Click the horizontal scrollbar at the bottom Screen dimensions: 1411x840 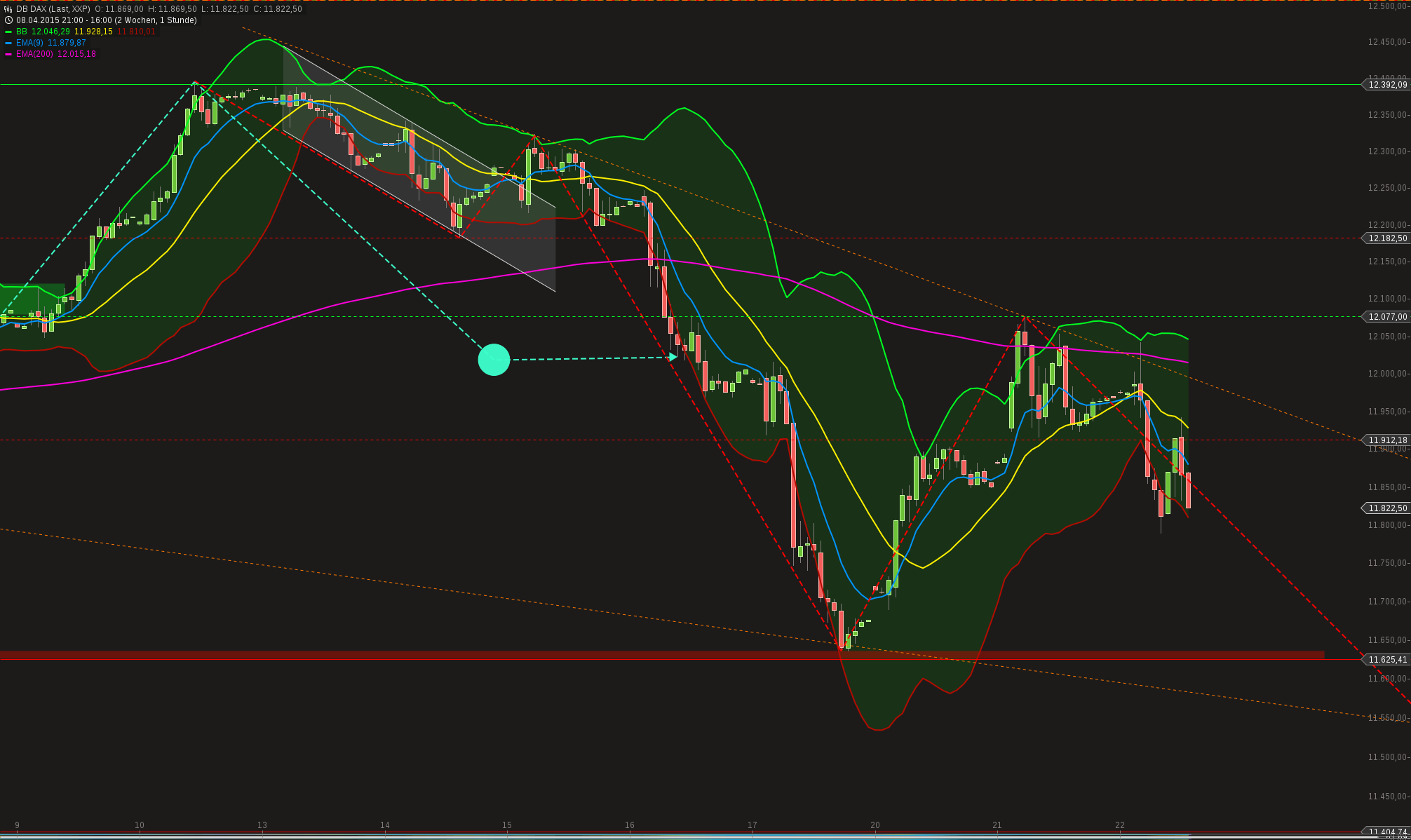tap(701, 836)
